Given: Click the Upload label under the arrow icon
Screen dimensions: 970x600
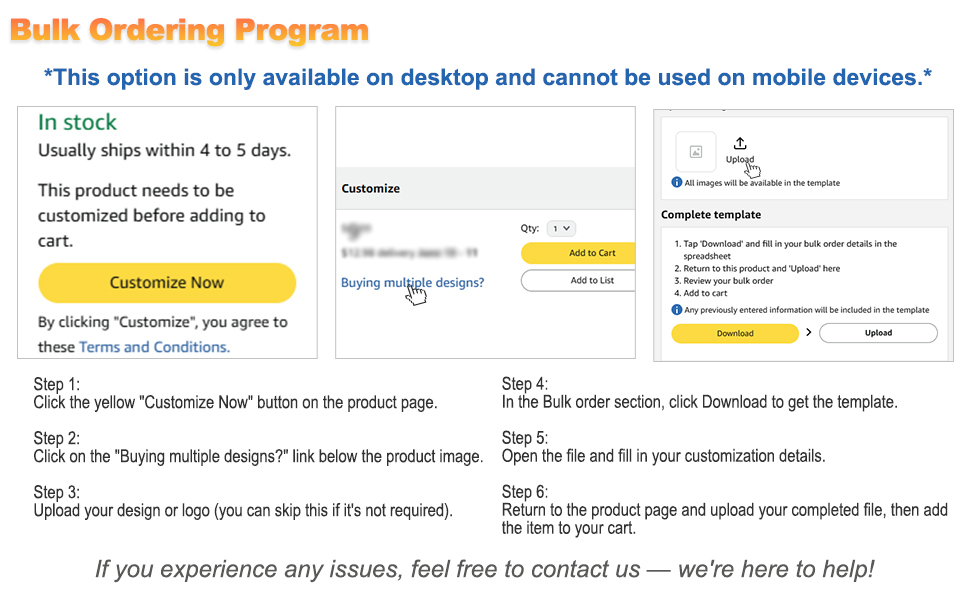Looking at the screenshot, I should [x=740, y=159].
